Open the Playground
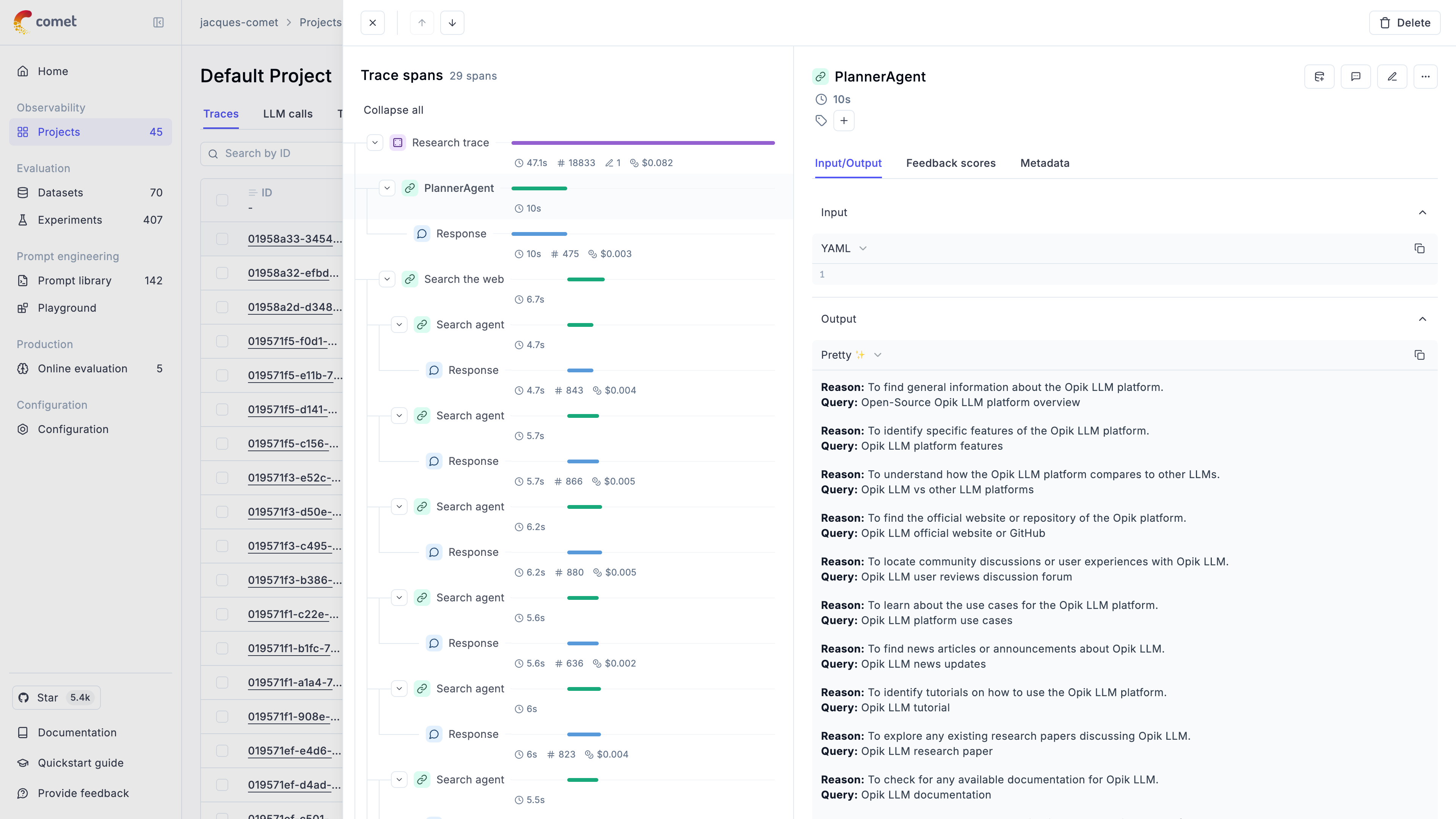 coord(91,308)
